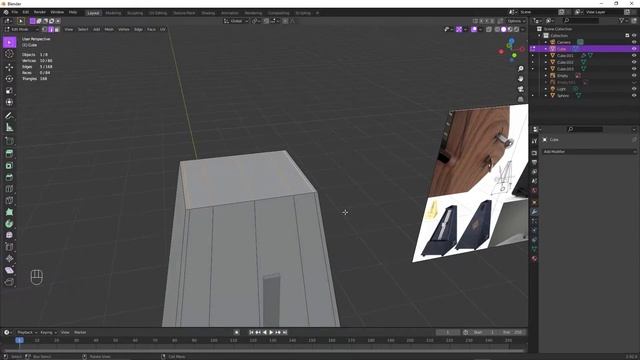Screen dimensions: 640x360
Task: Toggle visibility of Cube.001
Action: [634, 56]
